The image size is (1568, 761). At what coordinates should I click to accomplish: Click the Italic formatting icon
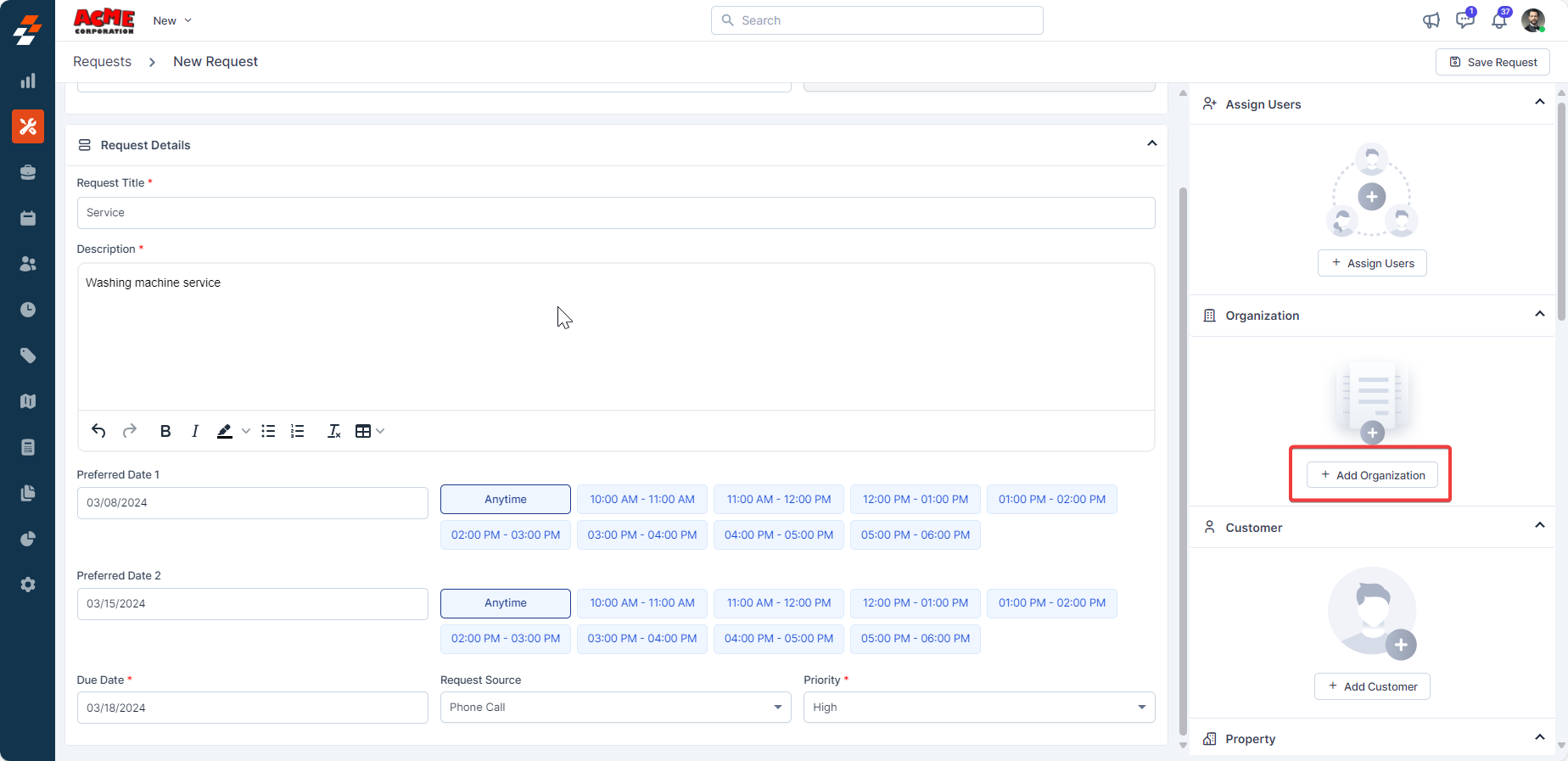(195, 431)
